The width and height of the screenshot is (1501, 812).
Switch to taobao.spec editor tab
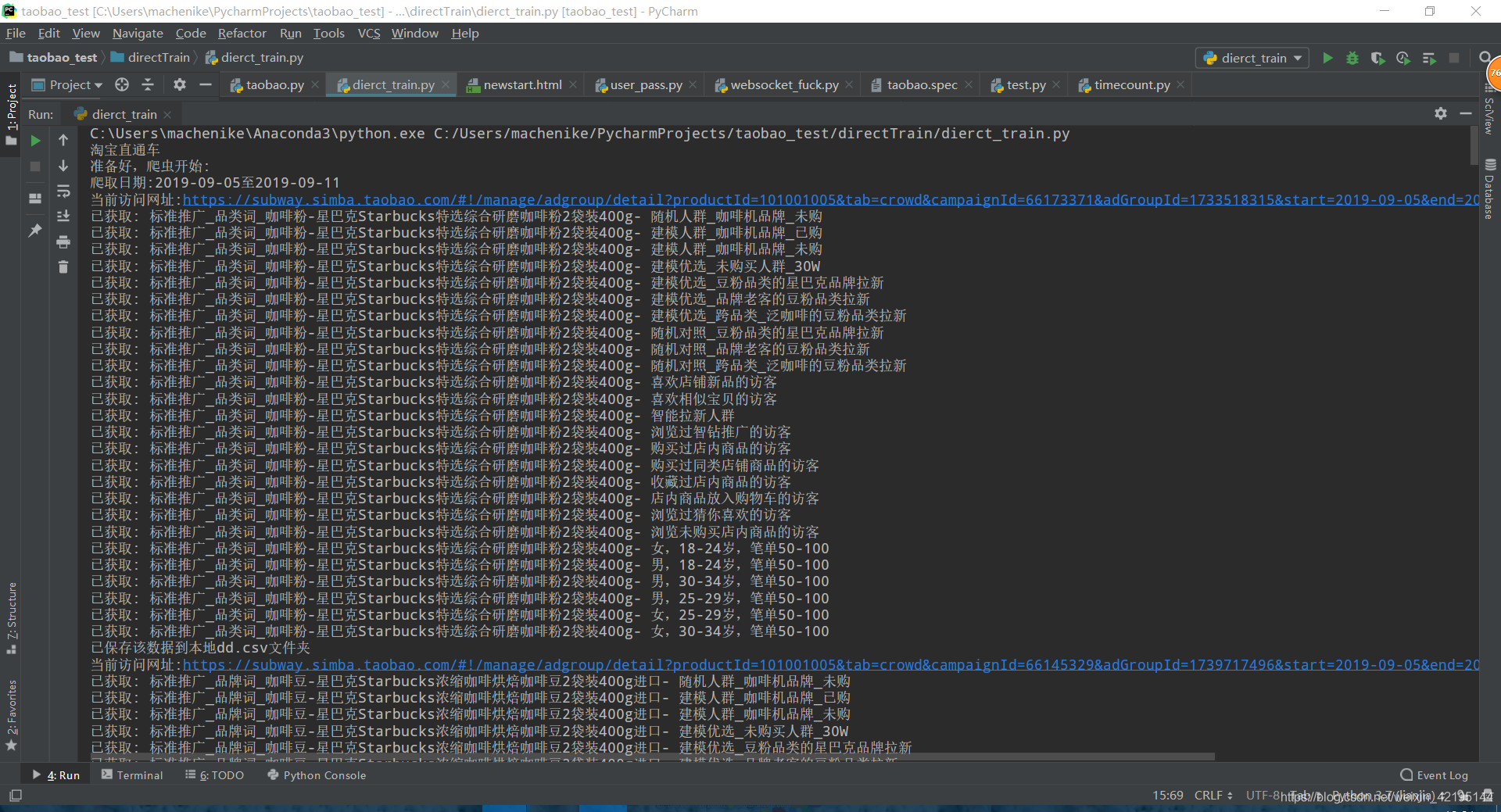pos(922,84)
